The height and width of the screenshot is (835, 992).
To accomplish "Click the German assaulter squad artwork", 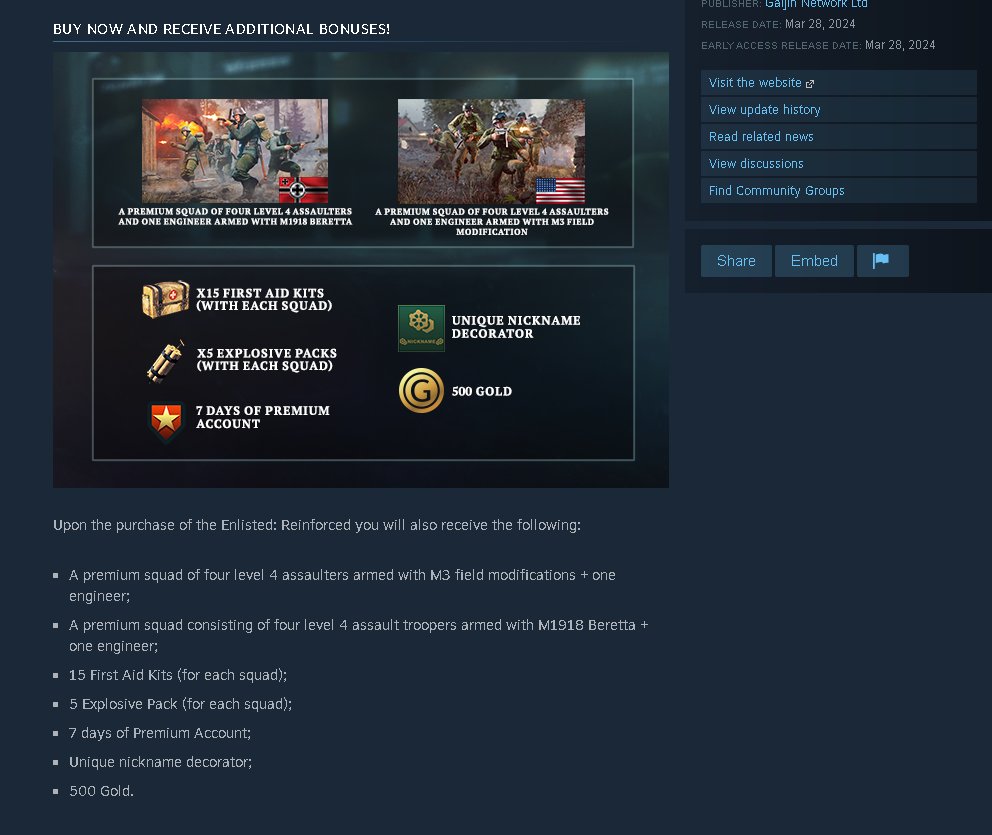I will [x=235, y=151].
